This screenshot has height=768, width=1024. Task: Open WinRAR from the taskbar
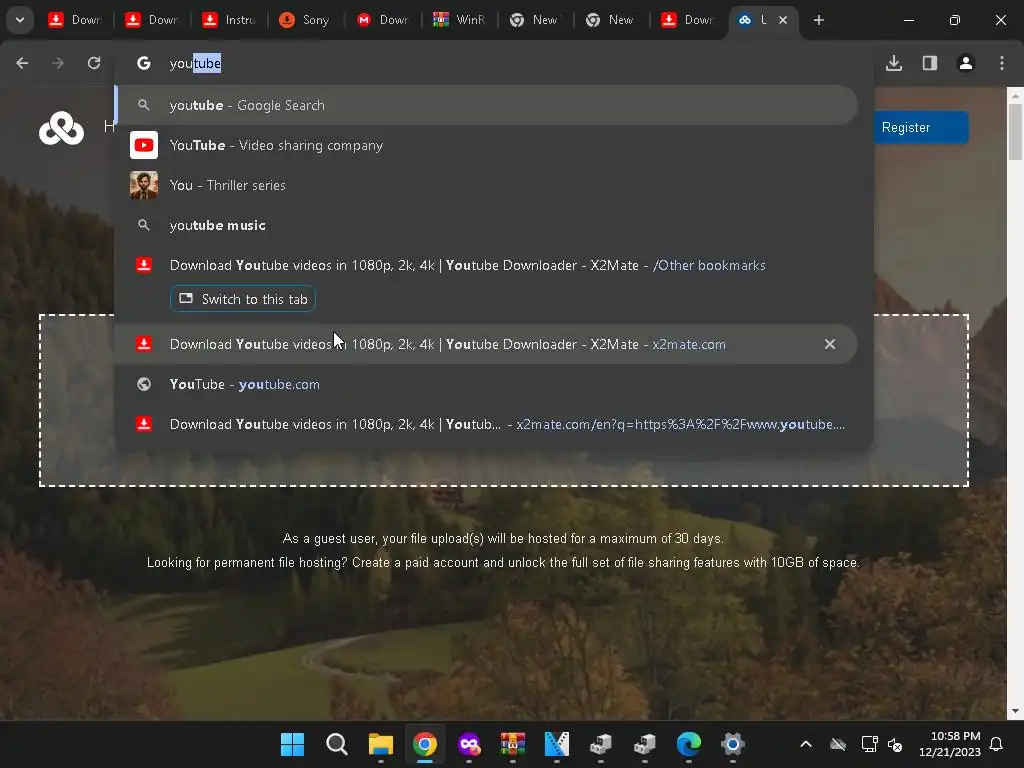(x=513, y=744)
